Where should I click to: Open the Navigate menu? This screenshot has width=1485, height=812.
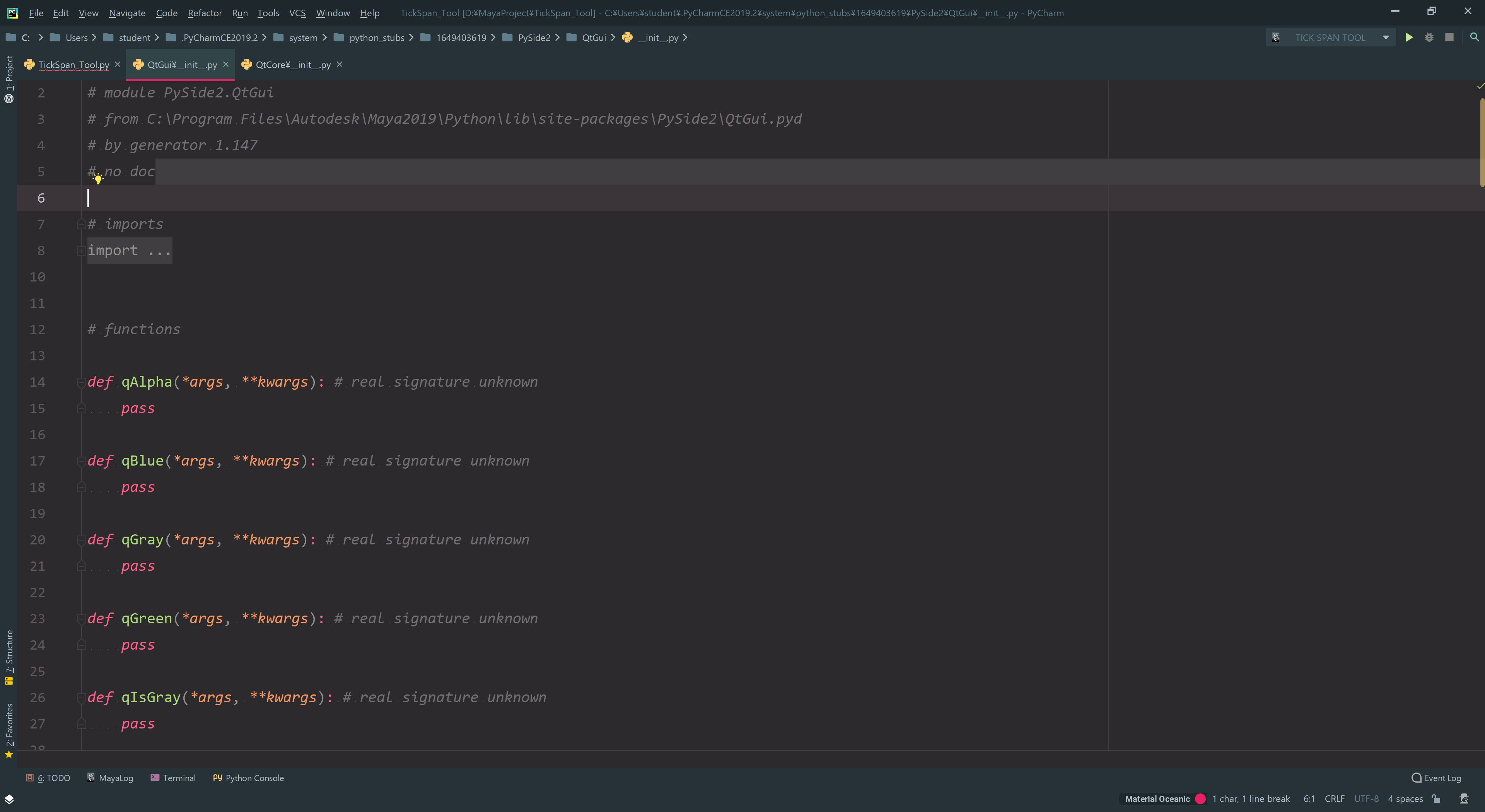[127, 13]
